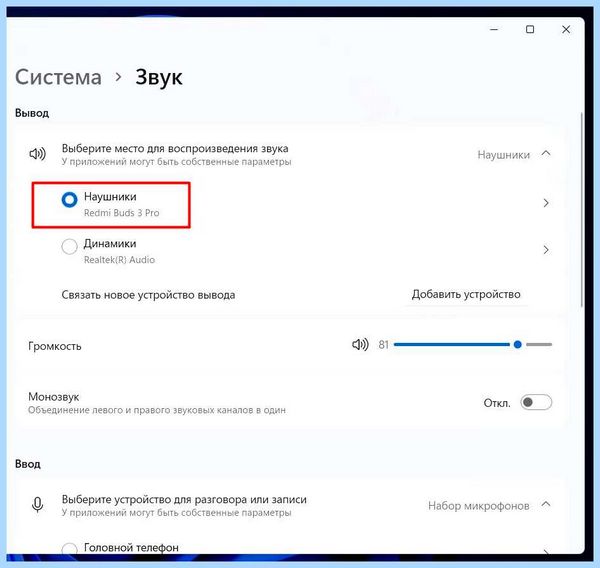Minimize the settings window
Viewport: 600px width, 568px height.
494,29
